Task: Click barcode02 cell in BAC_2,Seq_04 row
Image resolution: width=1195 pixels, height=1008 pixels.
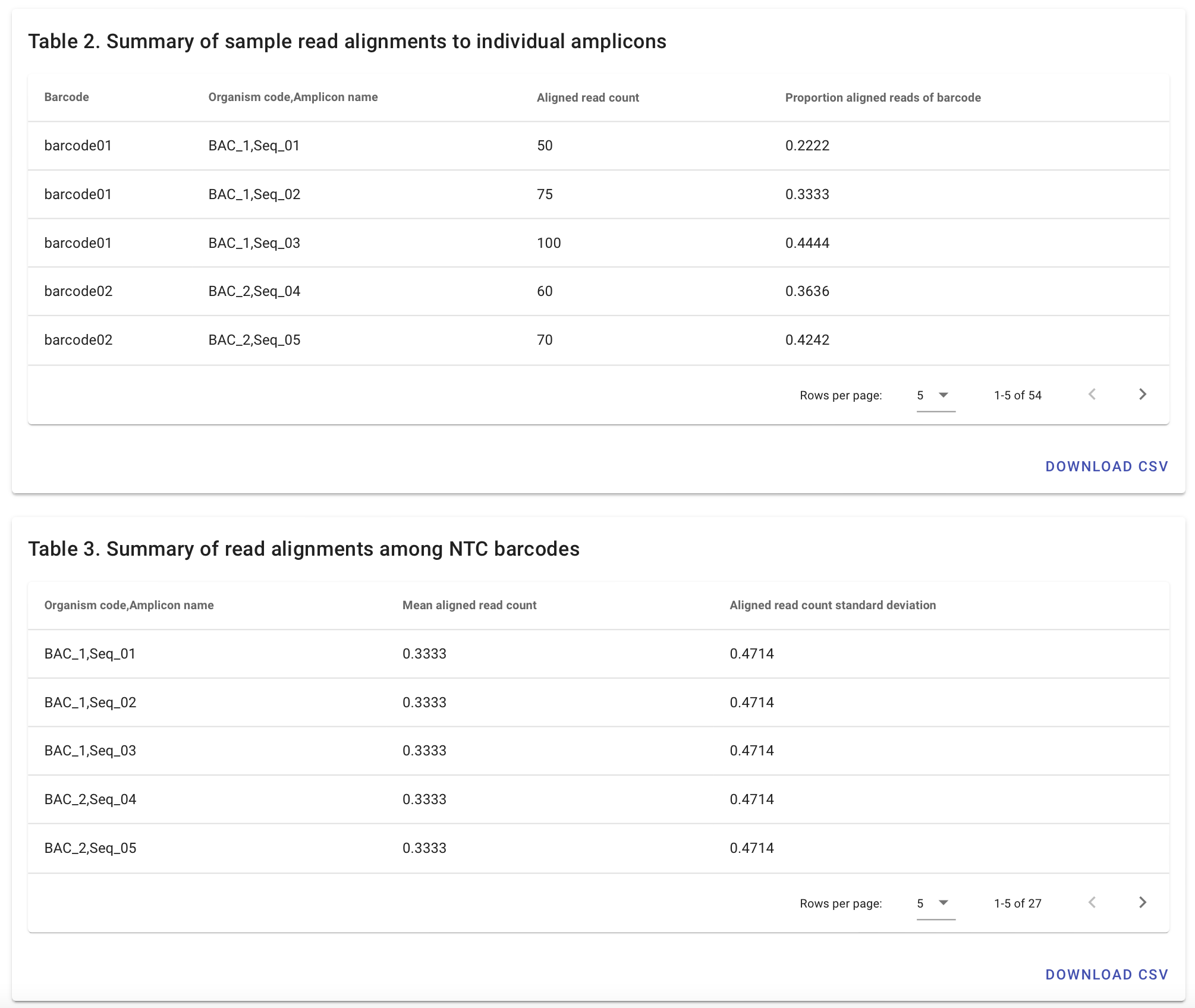Action: [x=78, y=291]
